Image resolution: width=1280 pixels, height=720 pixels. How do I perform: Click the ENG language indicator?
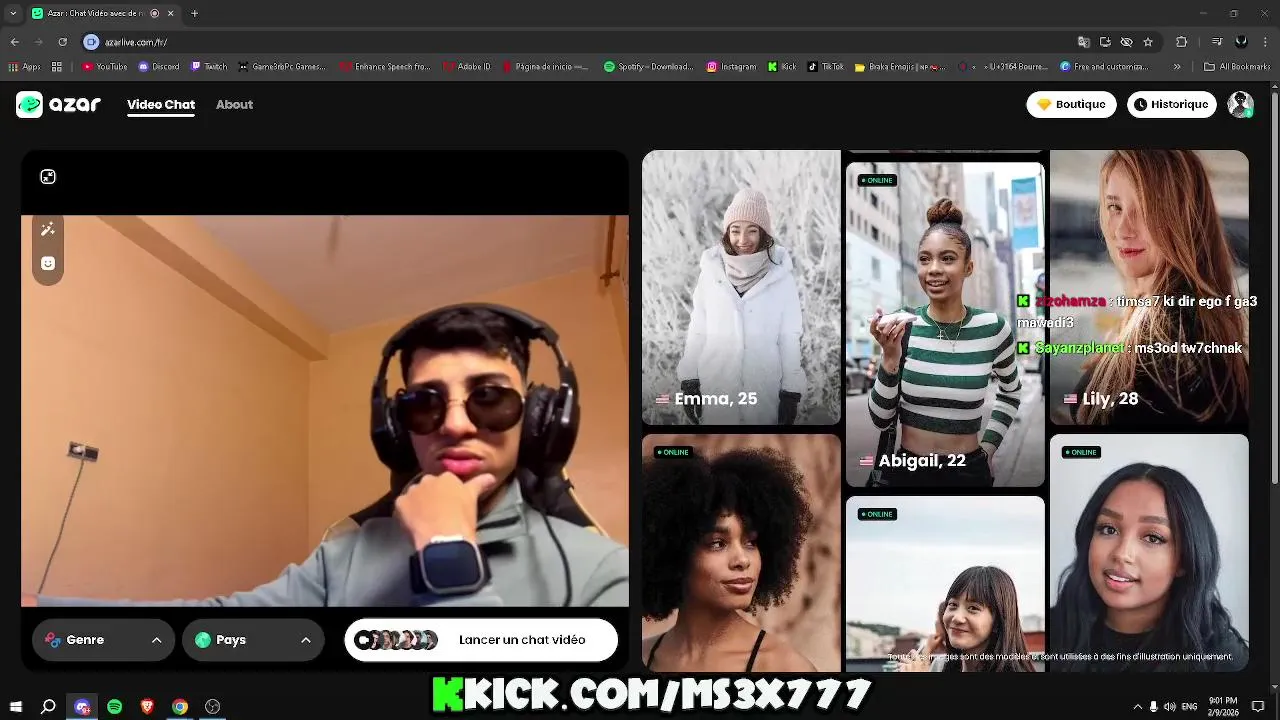tap(1191, 706)
